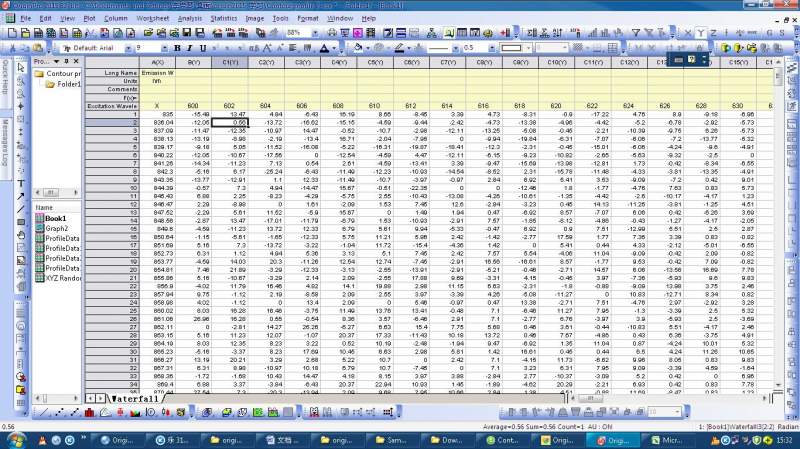Click the Cut scissors icon
Screen dimensions: 800x449
(x=12, y=48)
